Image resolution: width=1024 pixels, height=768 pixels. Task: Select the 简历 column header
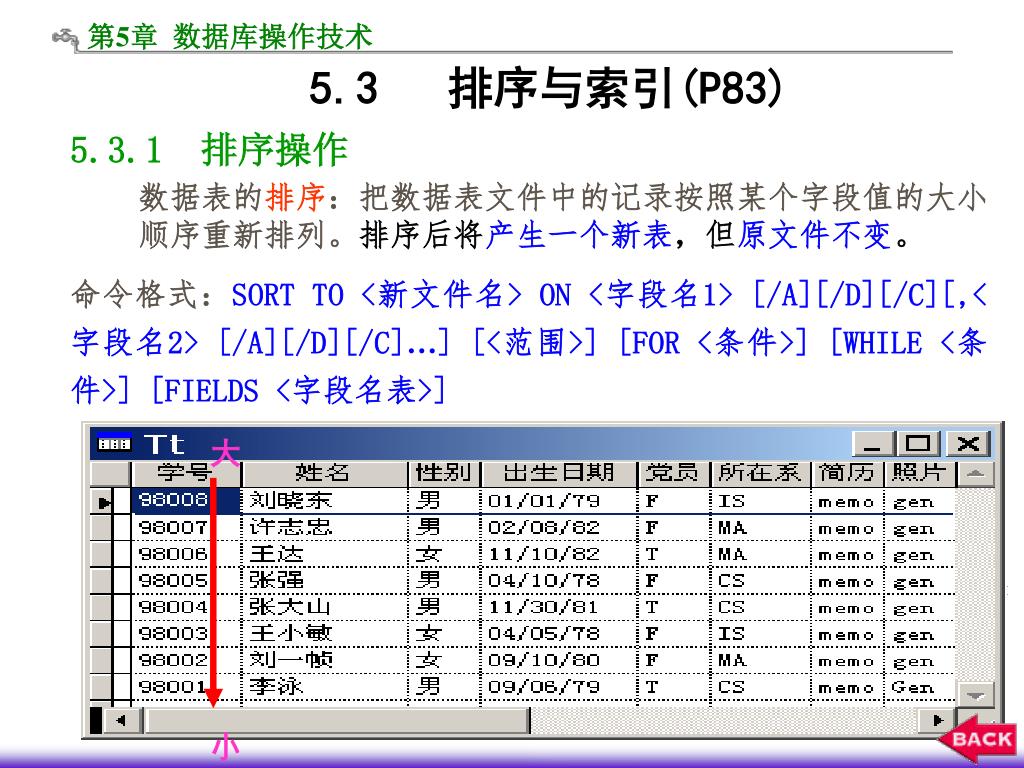click(x=848, y=473)
